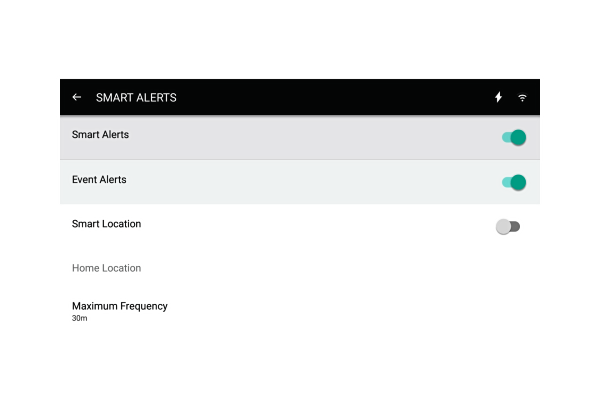Click the Event Alerts row background
600x400 pixels.
coord(300,182)
